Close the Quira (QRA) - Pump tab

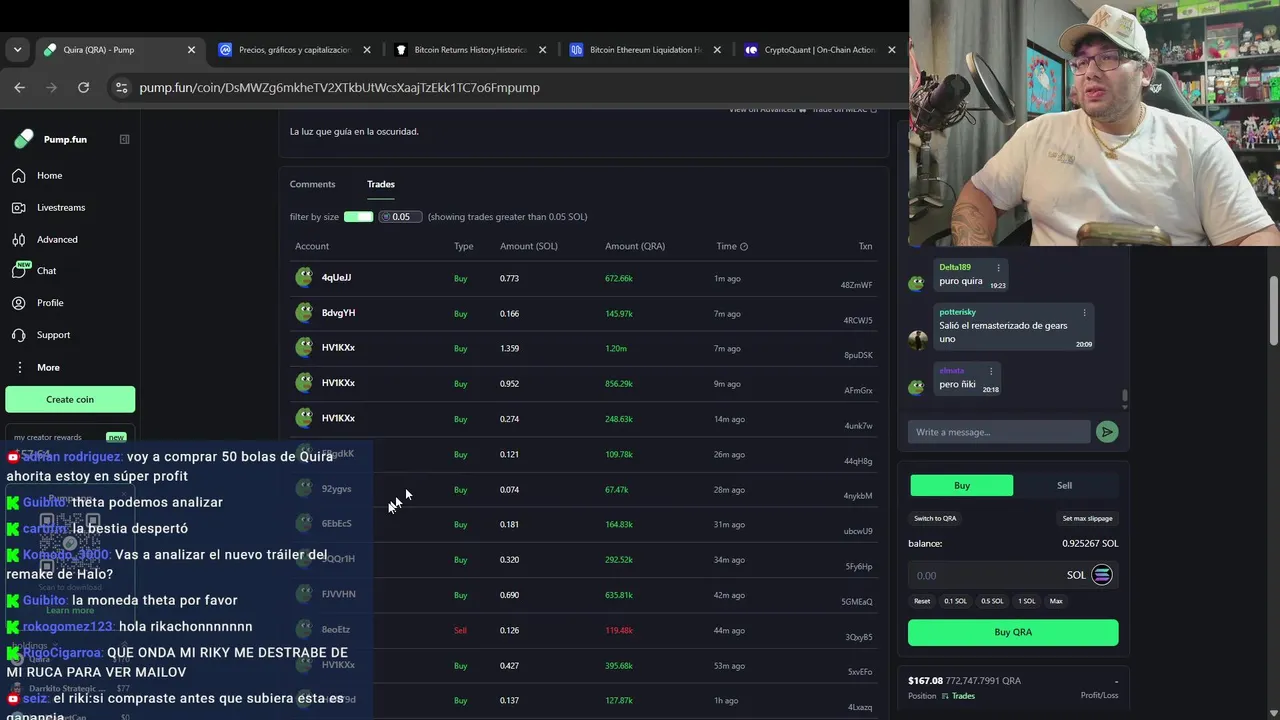191,50
